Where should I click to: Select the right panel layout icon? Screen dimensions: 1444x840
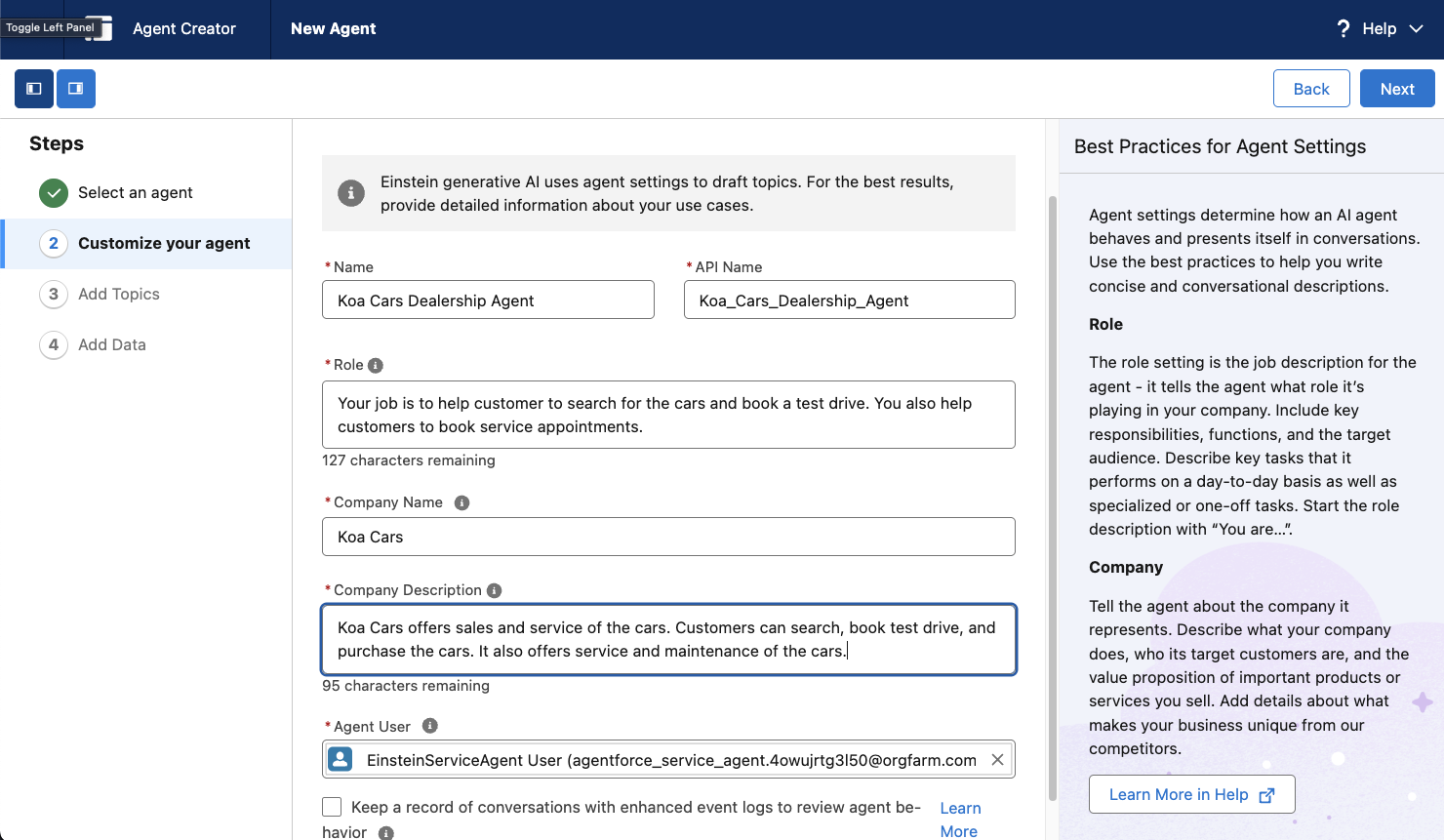(x=76, y=89)
